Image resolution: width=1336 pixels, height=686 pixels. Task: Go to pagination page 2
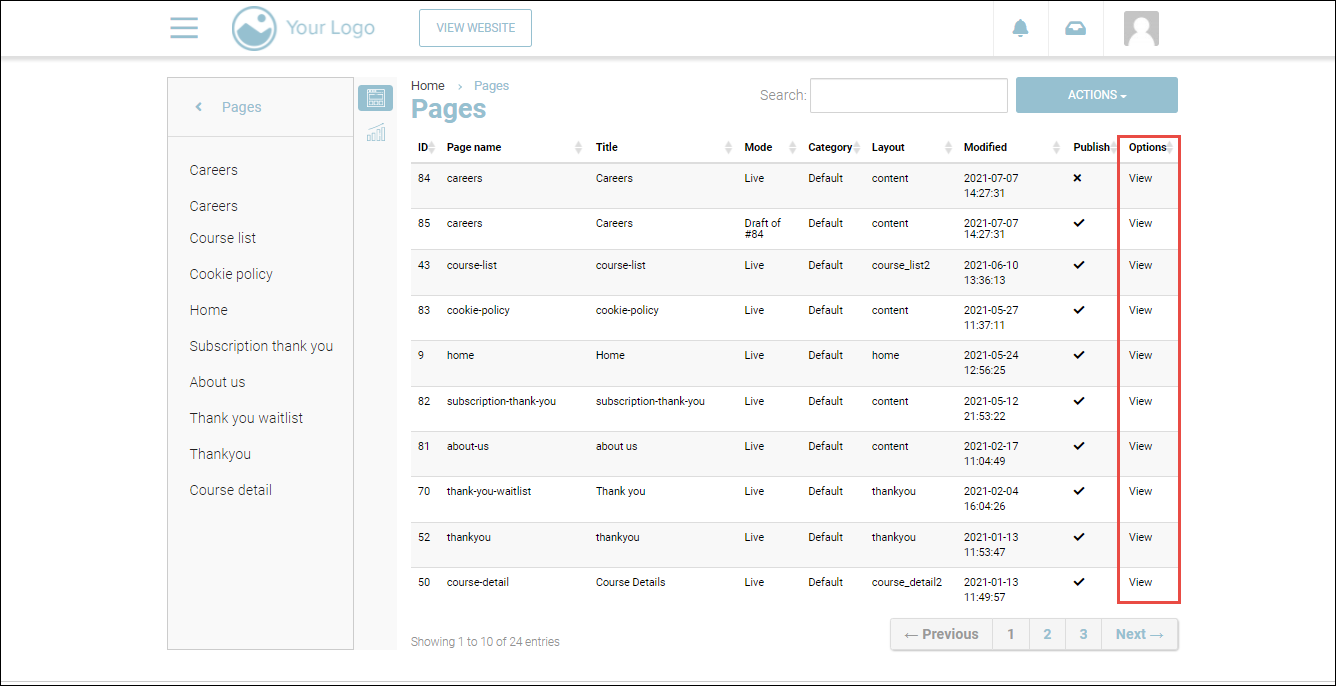coord(1047,634)
